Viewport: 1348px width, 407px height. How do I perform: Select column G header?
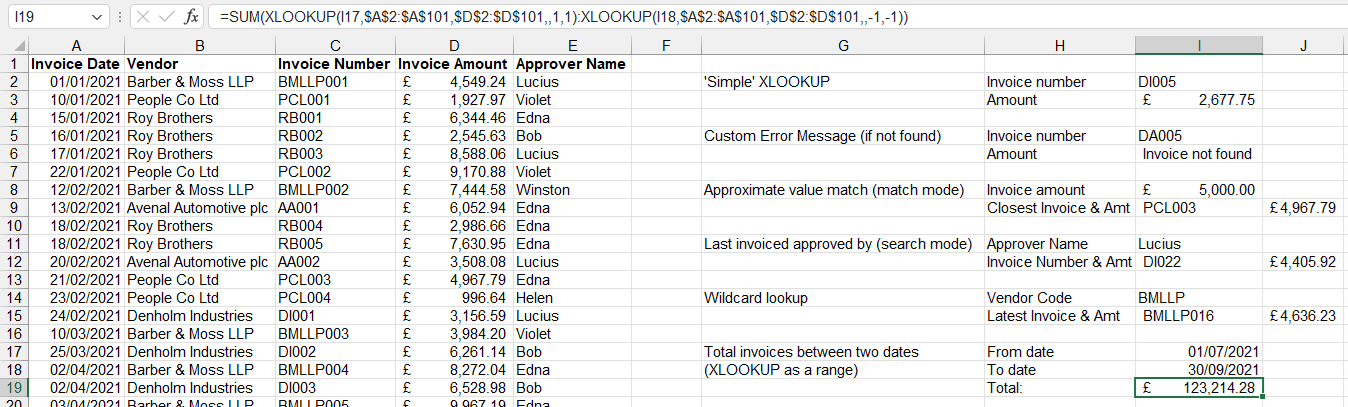point(843,45)
